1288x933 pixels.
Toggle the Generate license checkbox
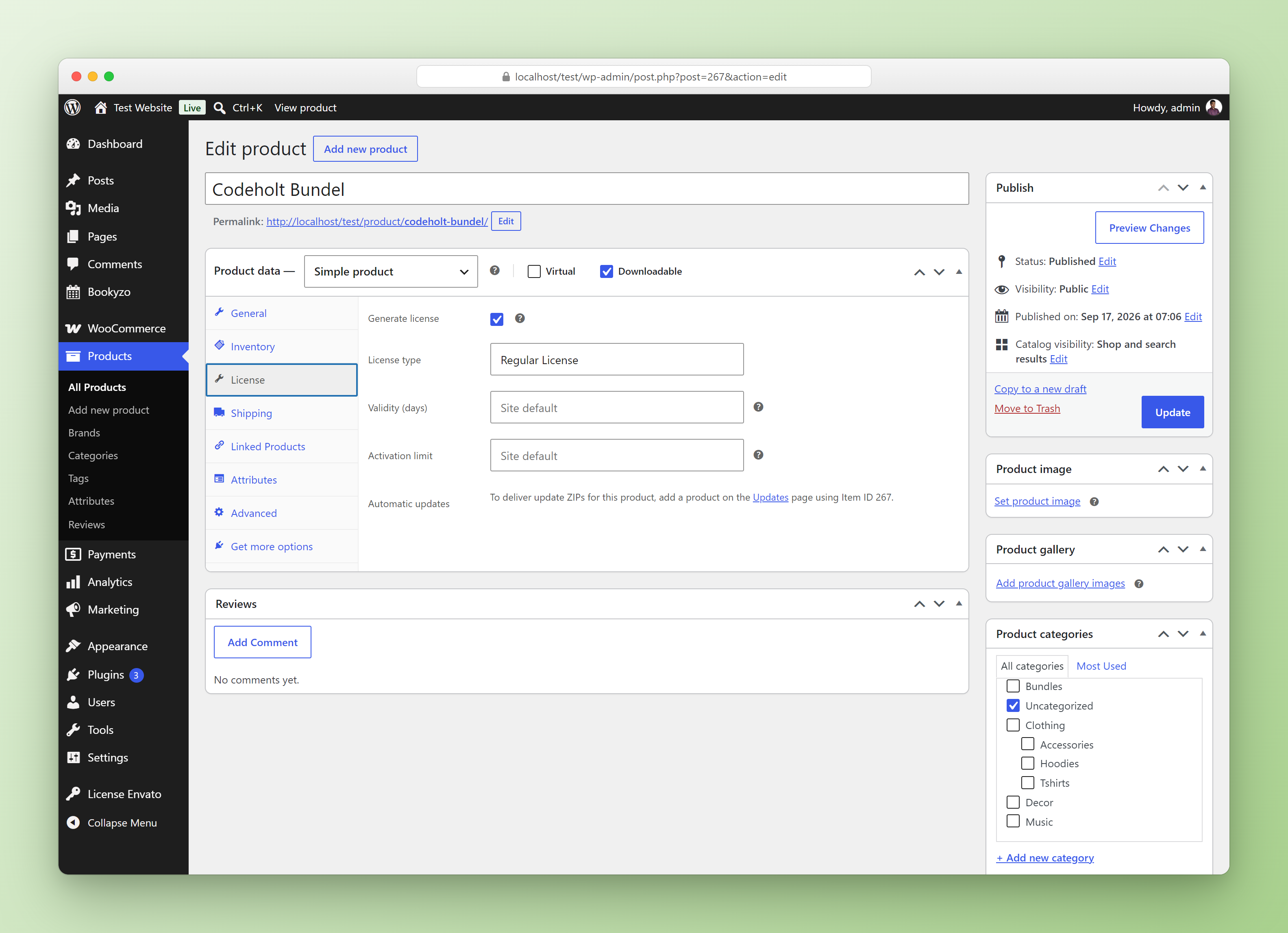[x=497, y=319]
